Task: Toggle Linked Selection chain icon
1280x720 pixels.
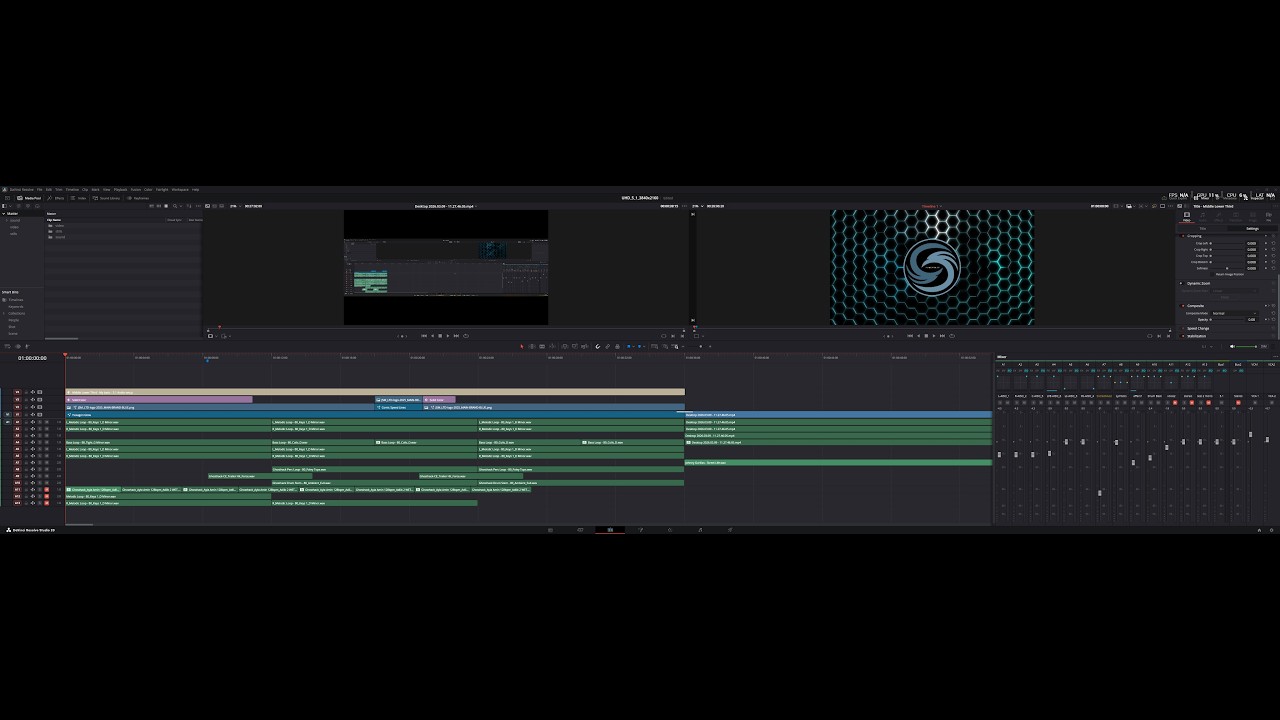Action: [x=608, y=346]
